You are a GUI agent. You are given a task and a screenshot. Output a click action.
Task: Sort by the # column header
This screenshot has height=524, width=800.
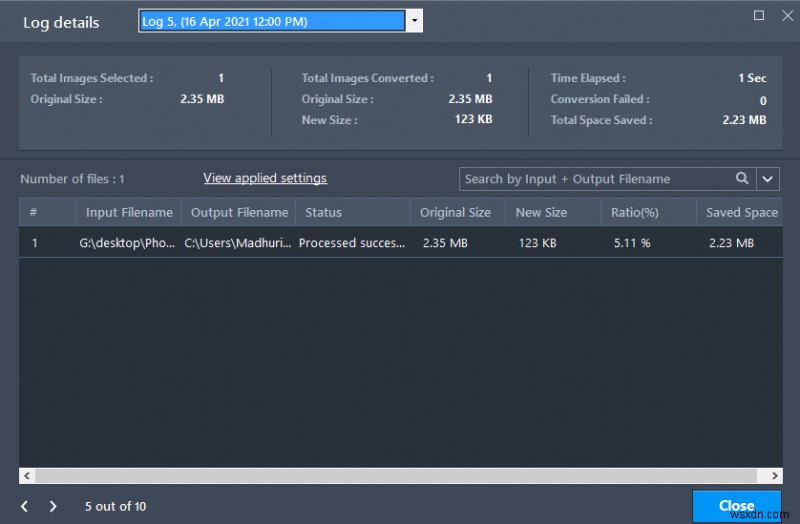point(47,212)
